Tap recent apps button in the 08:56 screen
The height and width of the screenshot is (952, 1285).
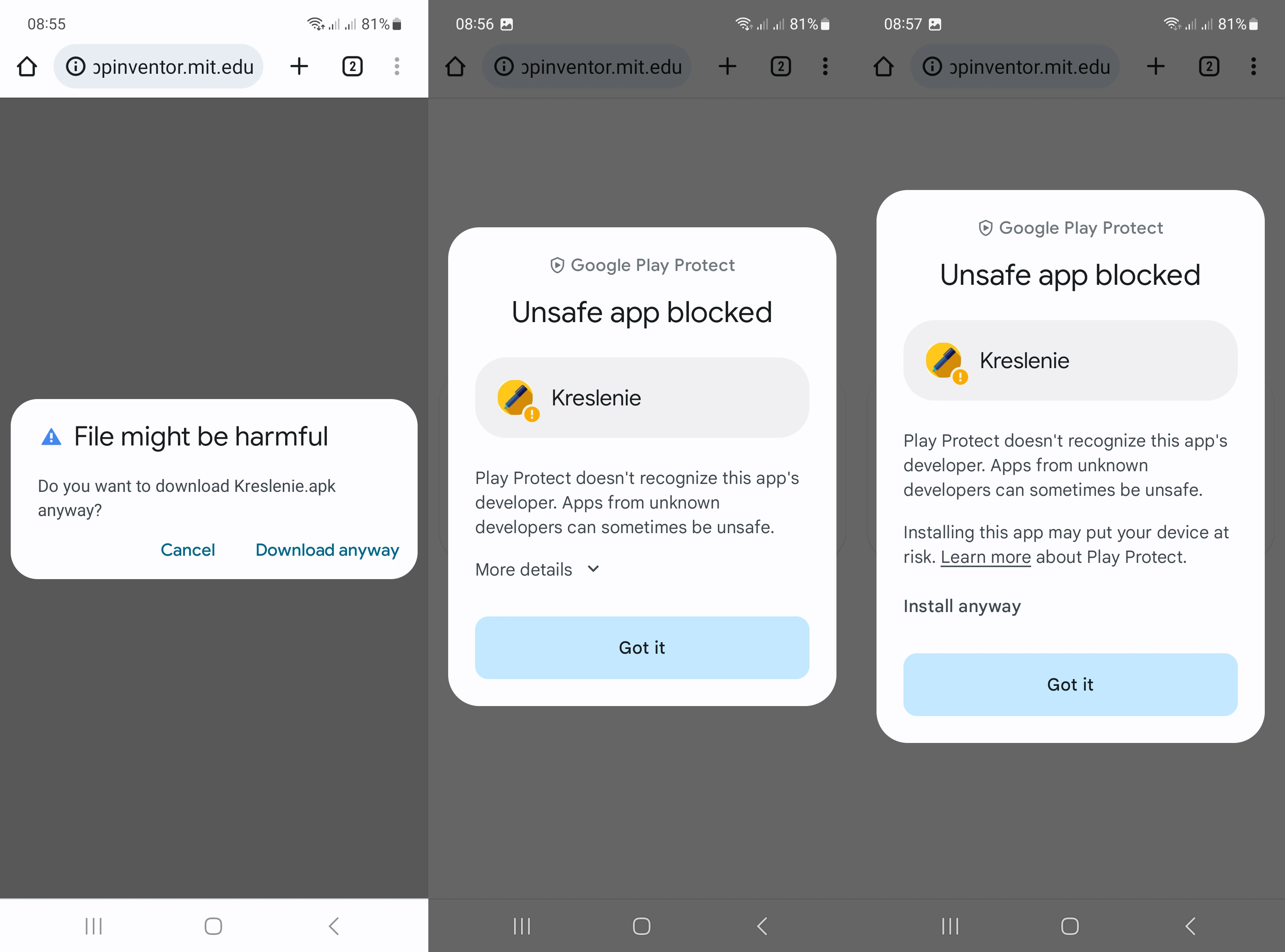pos(522,926)
